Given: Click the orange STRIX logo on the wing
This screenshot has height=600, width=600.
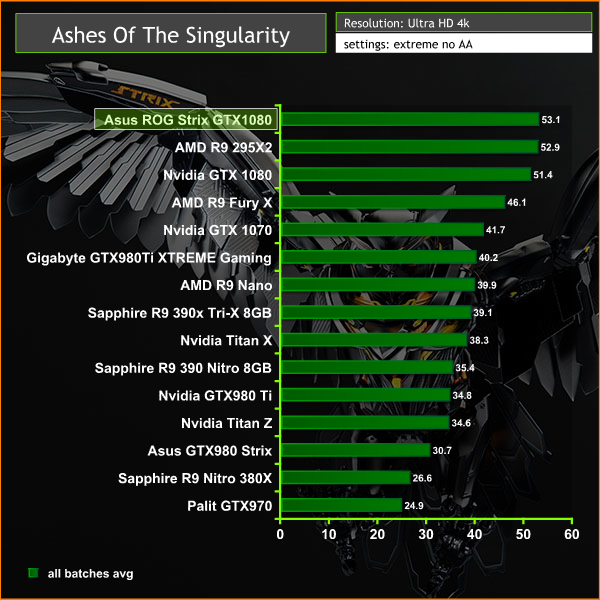Looking at the screenshot, I should click(143, 97).
